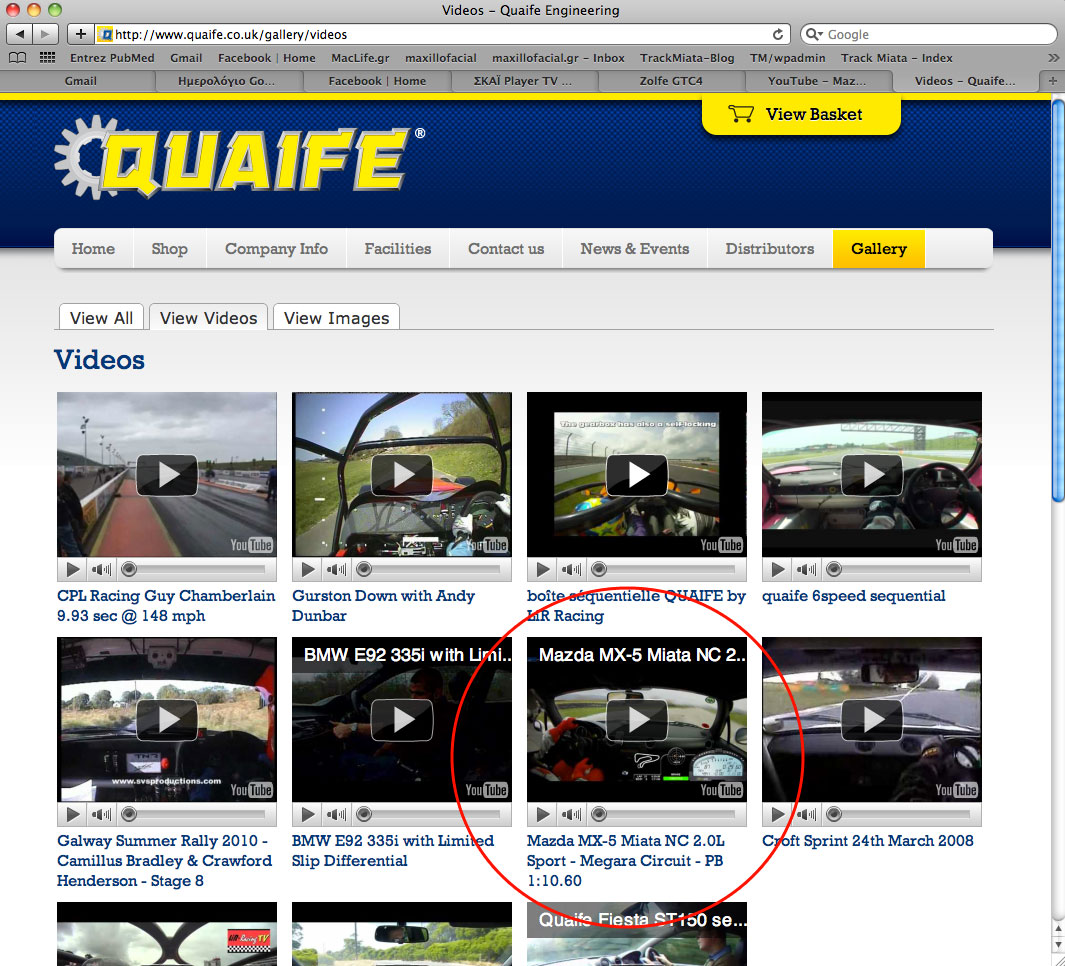This screenshot has width=1065, height=966.
Task: Play the Gurston Down video thumbnail
Action: click(402, 475)
